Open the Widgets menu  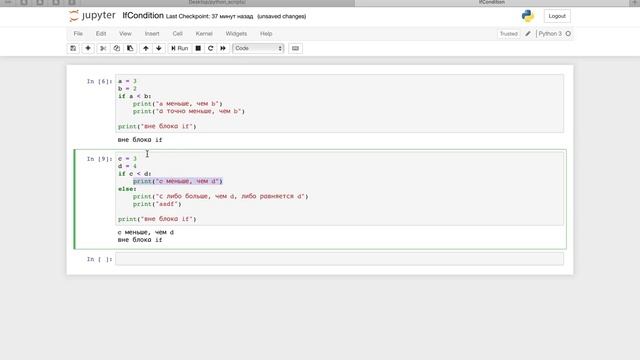tap(236, 33)
